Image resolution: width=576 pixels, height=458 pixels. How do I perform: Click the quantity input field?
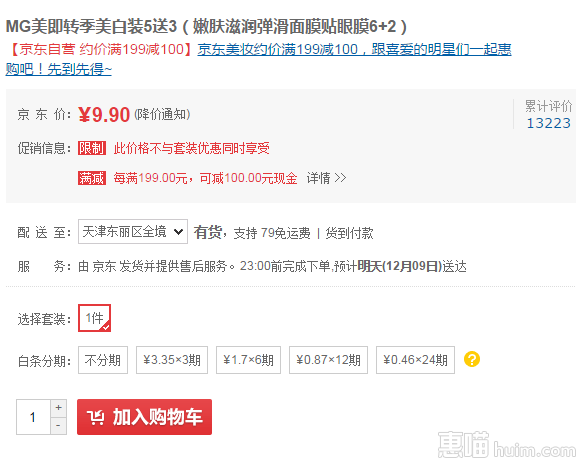33,417
